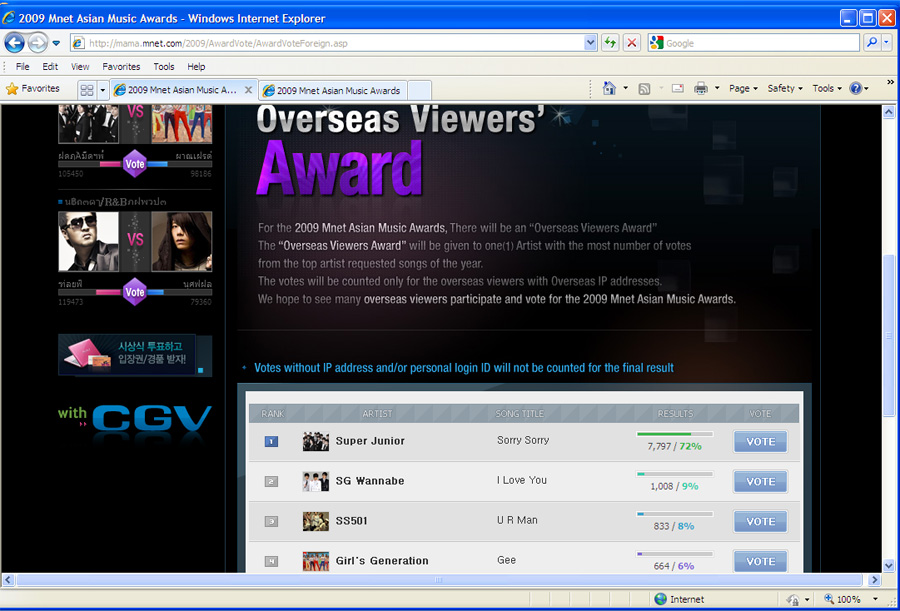900x611 pixels.
Task: Click the address bar URL field
Action: [x=327, y=43]
